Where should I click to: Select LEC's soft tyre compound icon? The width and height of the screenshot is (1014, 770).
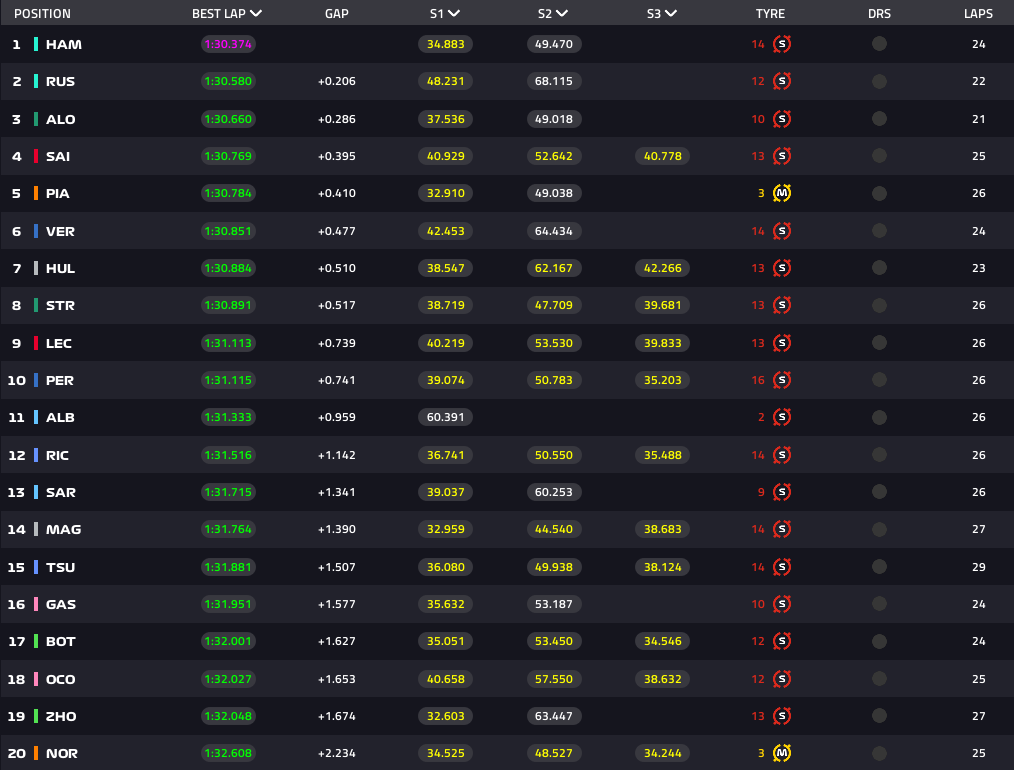(782, 343)
